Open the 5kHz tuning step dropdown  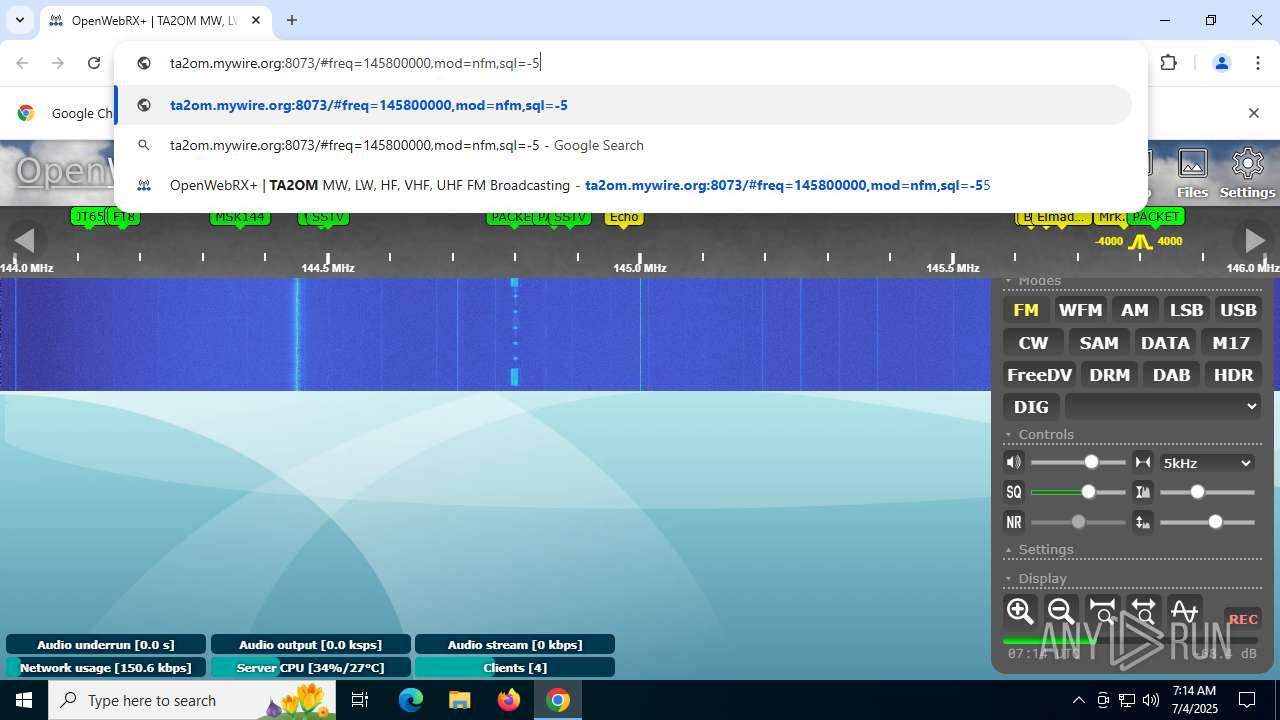pyautogui.click(x=1207, y=463)
